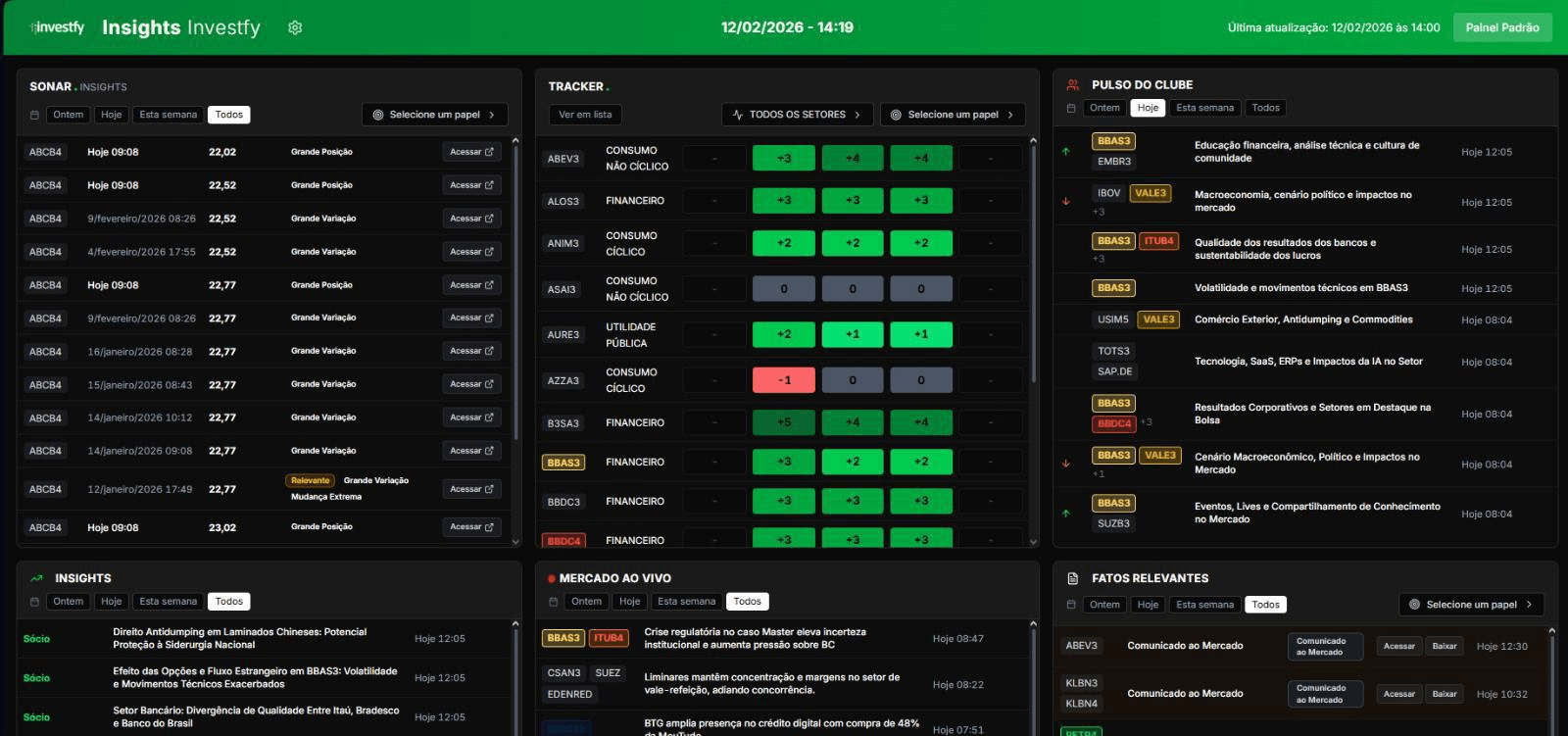Click scroll-down arrow of Tracker list
Screen dimensions: 1568x736
(x=1033, y=541)
